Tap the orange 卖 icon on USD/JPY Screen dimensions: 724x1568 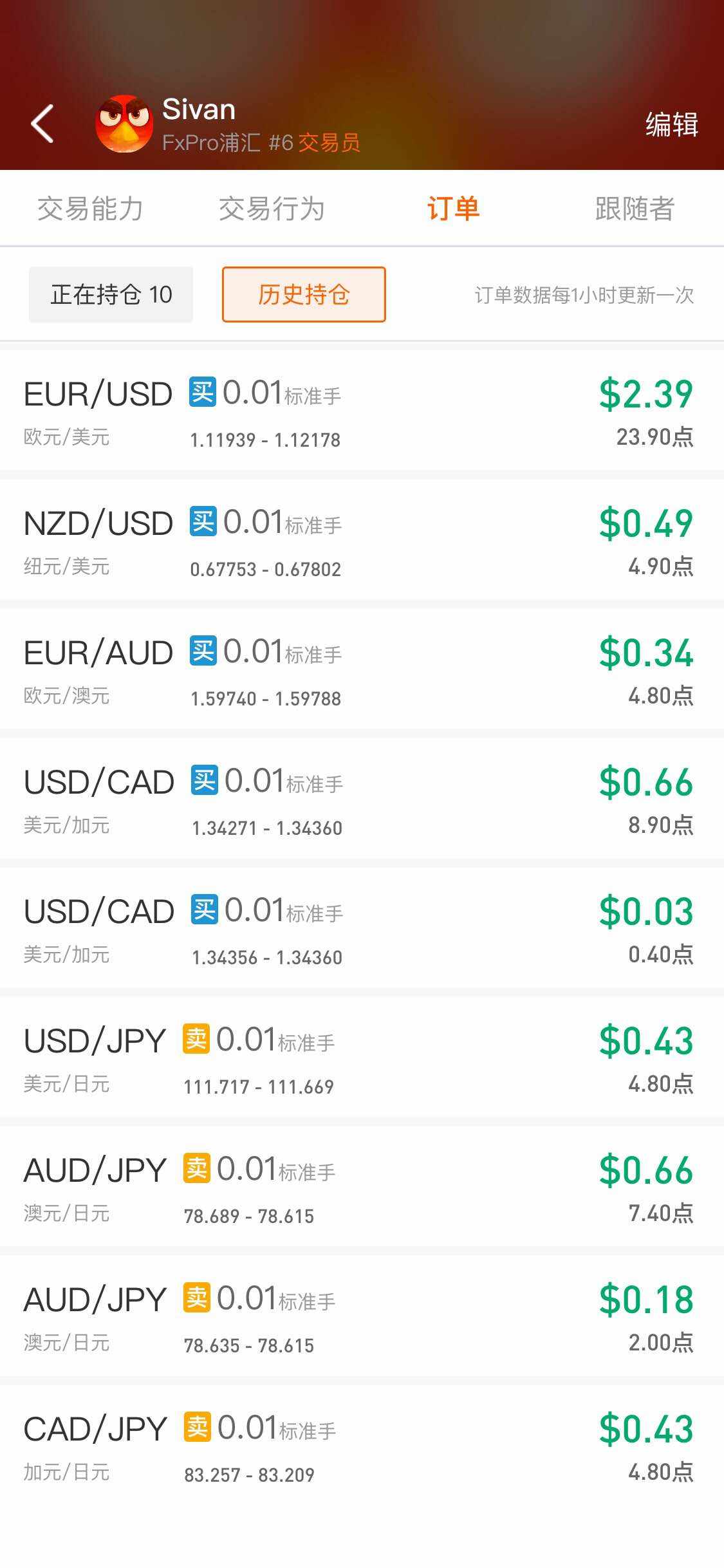pyautogui.click(x=196, y=1039)
